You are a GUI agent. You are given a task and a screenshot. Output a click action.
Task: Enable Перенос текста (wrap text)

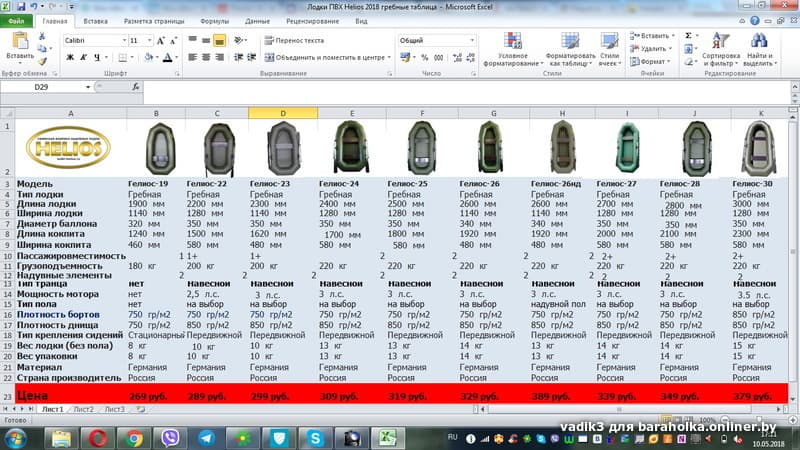(294, 40)
